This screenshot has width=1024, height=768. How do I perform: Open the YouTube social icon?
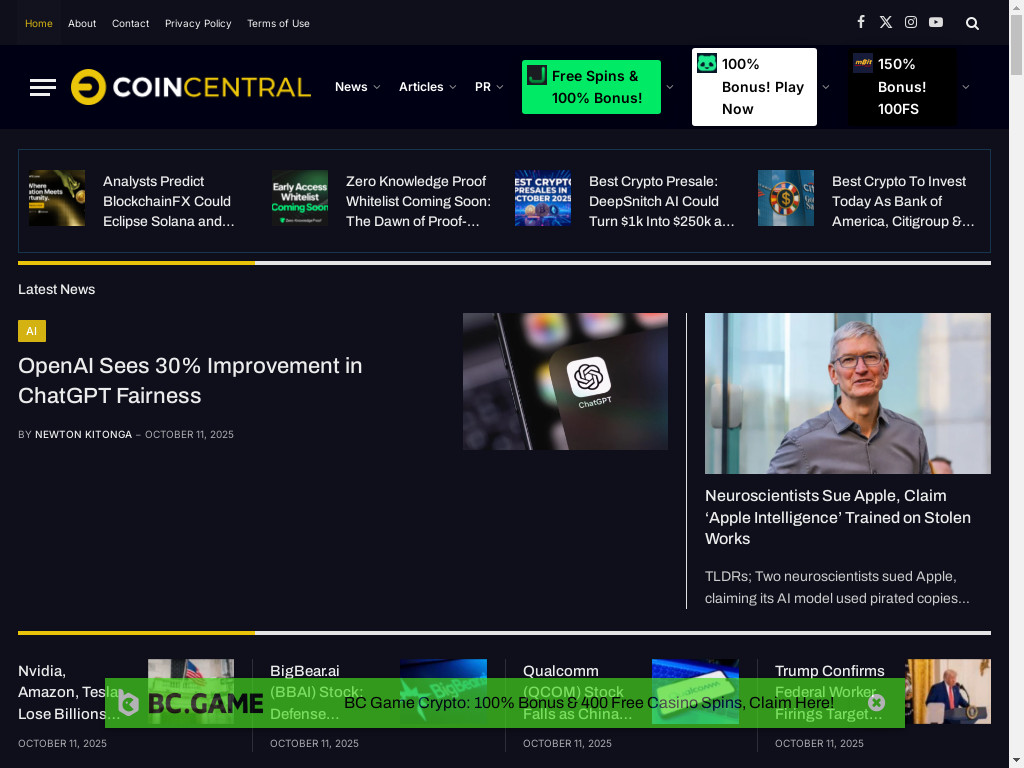click(936, 22)
